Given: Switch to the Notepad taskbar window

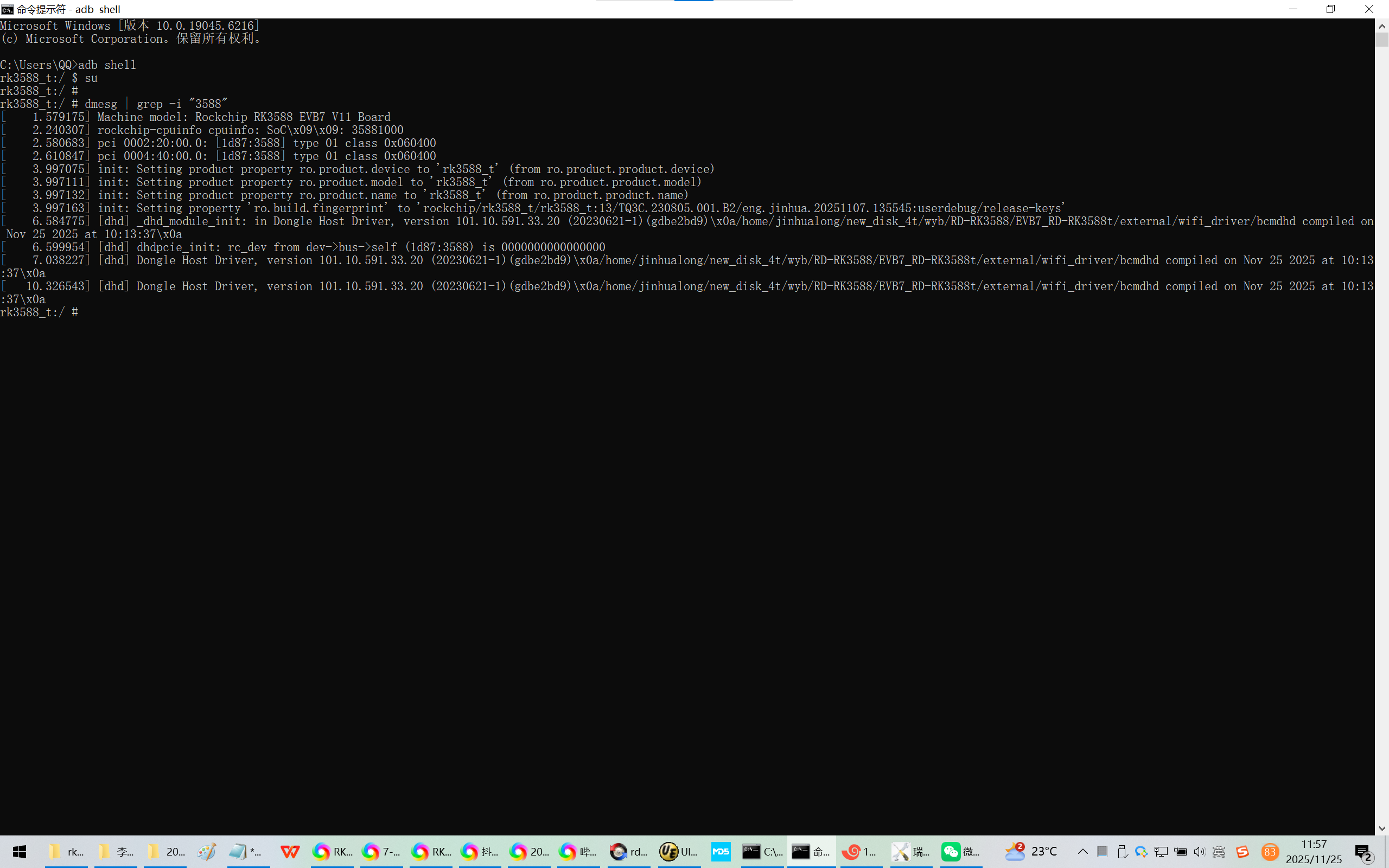Looking at the screenshot, I should [x=246, y=851].
